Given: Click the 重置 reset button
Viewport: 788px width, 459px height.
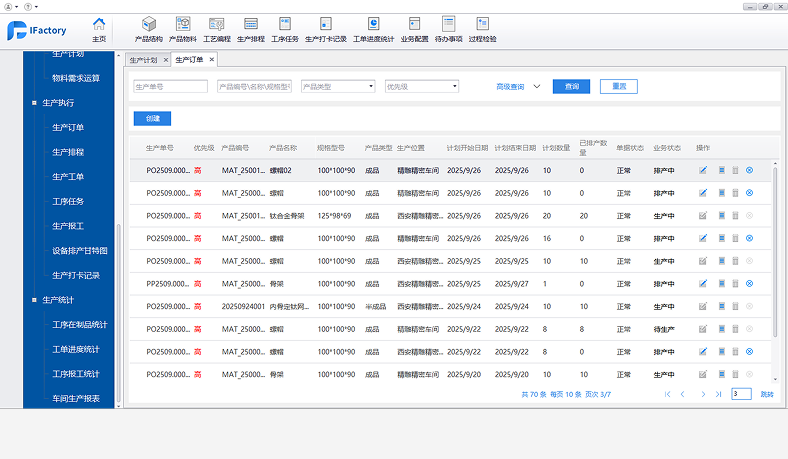Looking at the screenshot, I should 619,86.
